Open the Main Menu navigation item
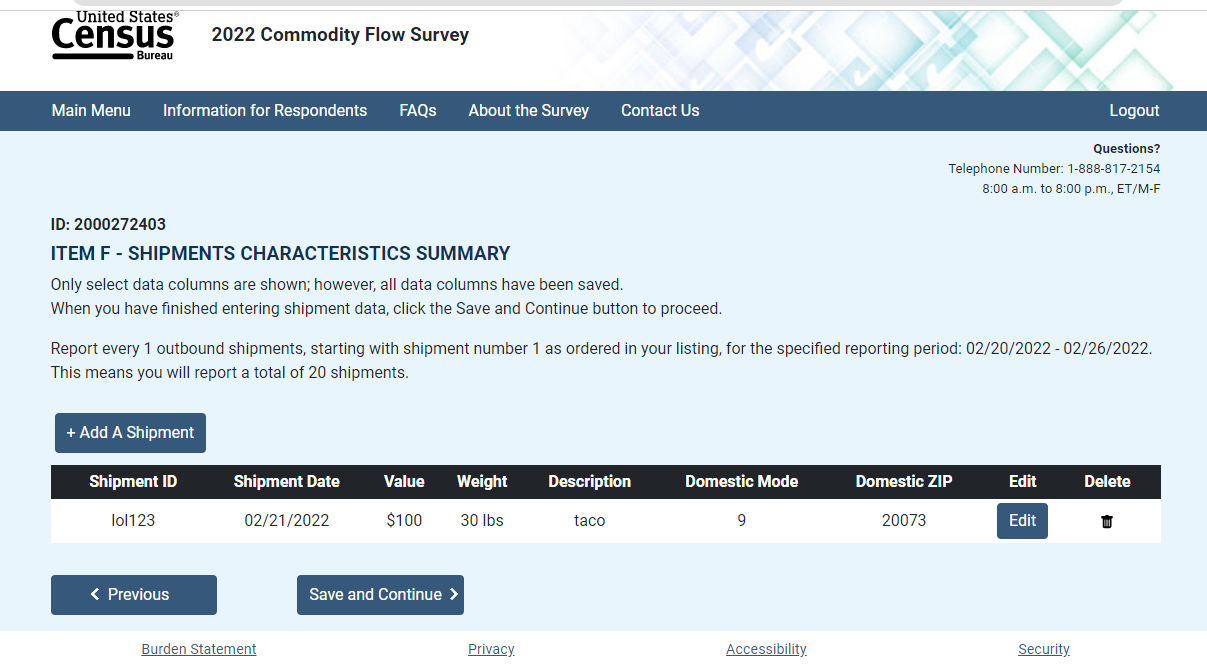 91,110
